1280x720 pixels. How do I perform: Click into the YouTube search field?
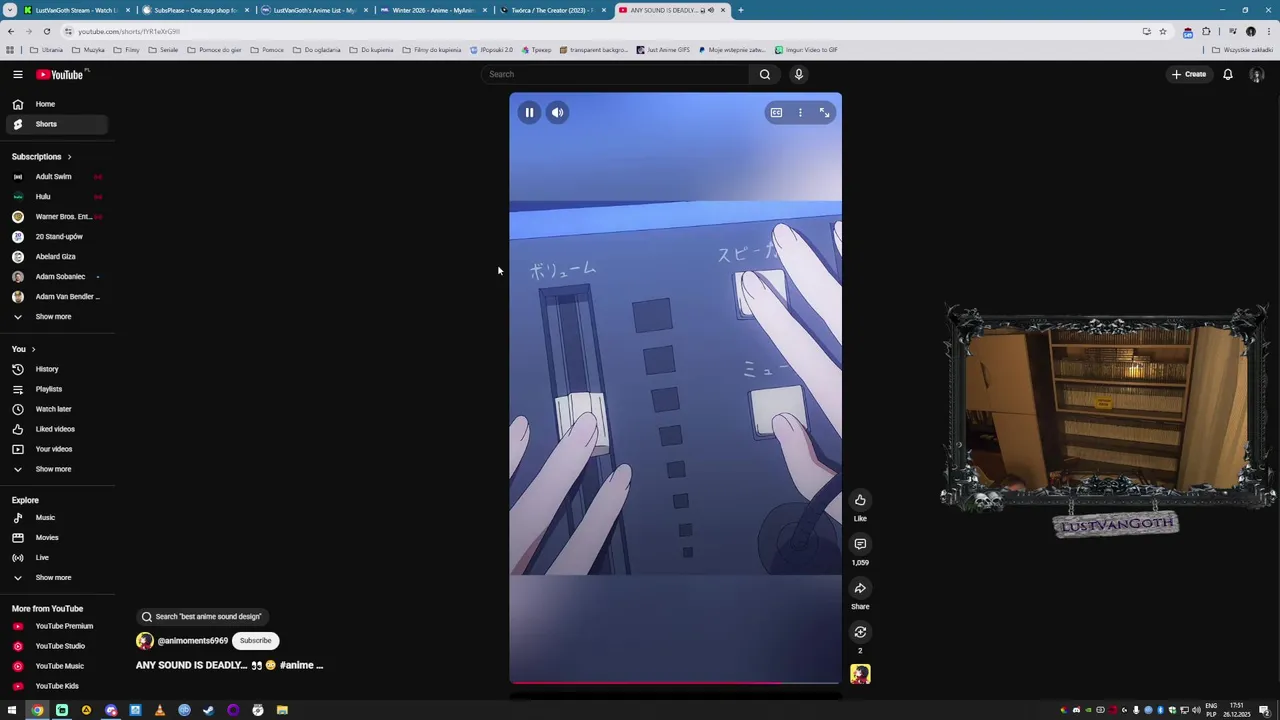(616, 74)
